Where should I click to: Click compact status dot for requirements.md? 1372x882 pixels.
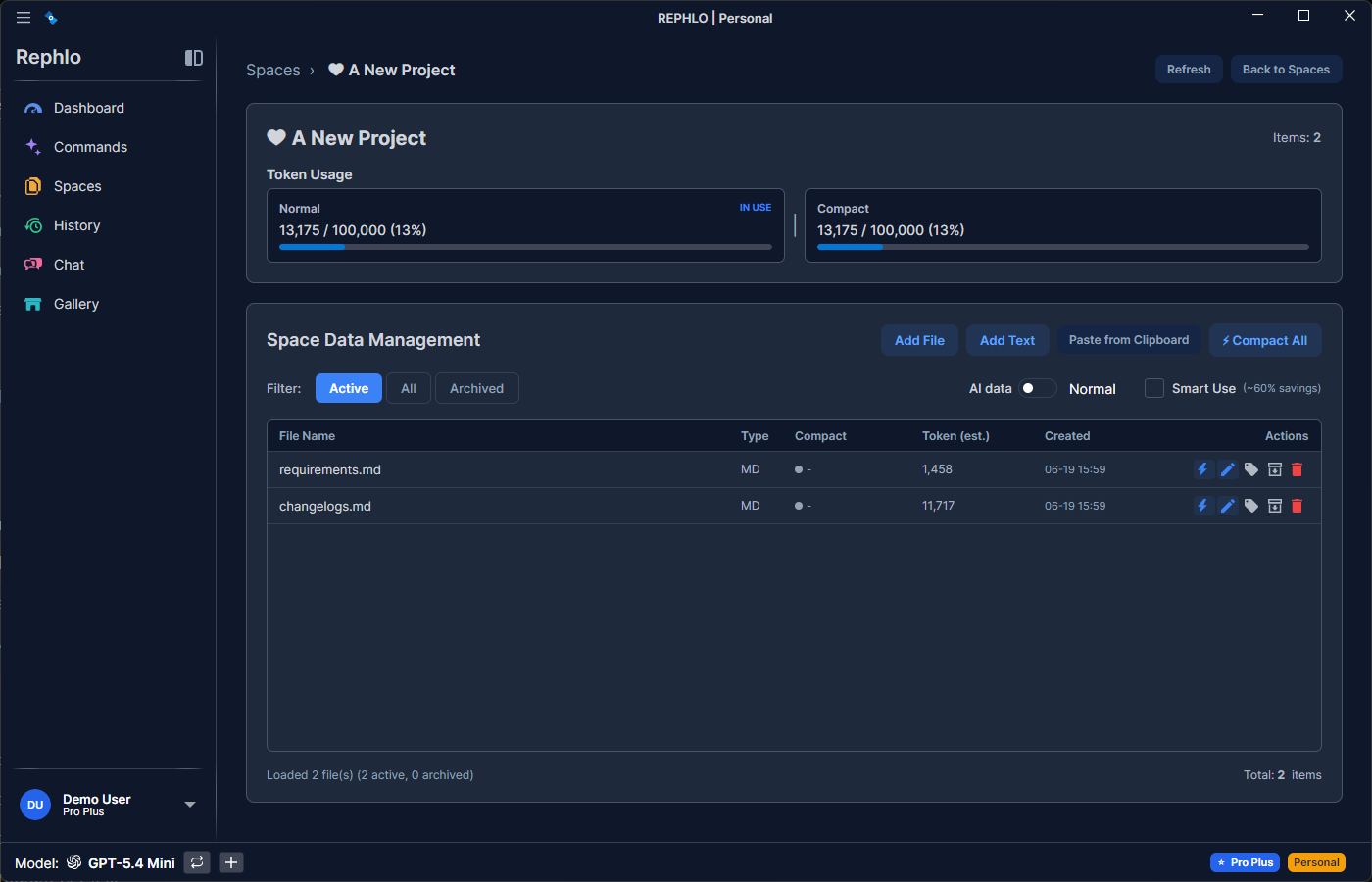(x=799, y=469)
